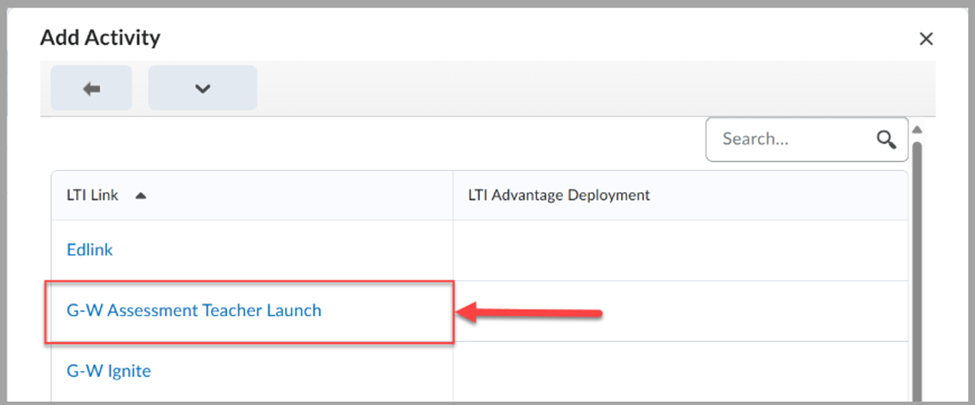
Task: Open the Edlink LTI link
Action: click(x=90, y=250)
